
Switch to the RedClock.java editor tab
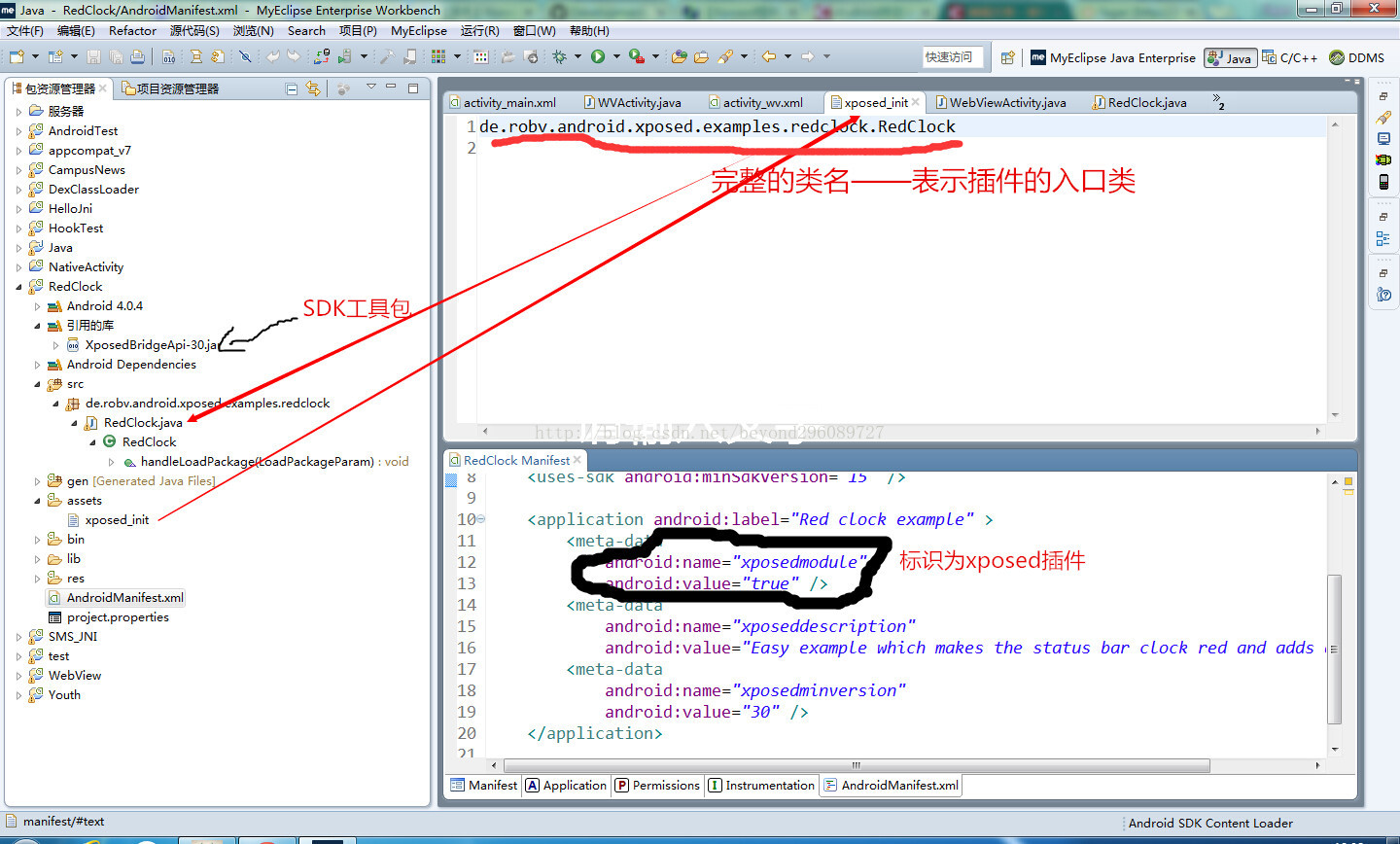(1139, 102)
